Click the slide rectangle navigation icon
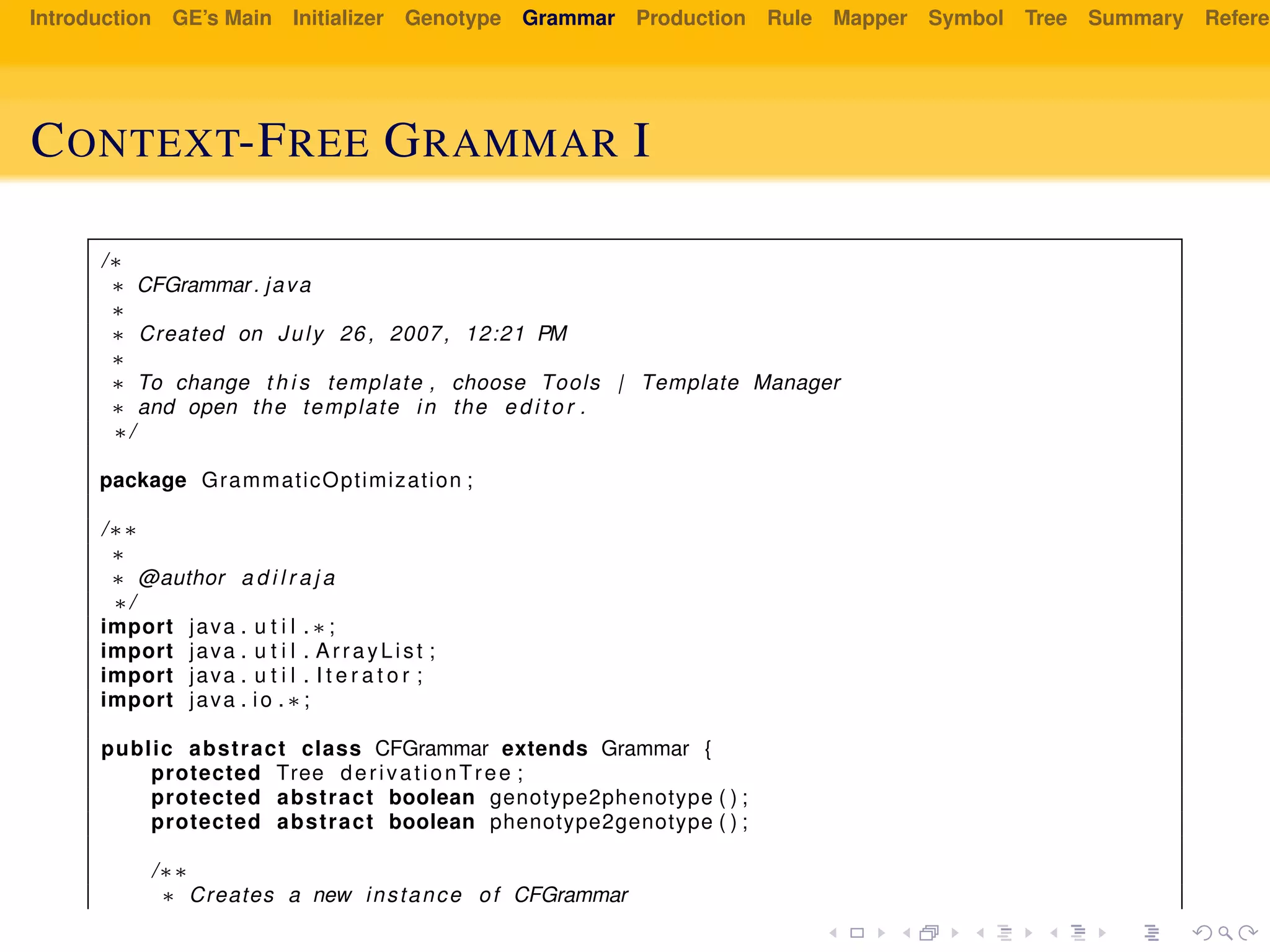Image resolution: width=1270 pixels, height=952 pixels. 857,933
